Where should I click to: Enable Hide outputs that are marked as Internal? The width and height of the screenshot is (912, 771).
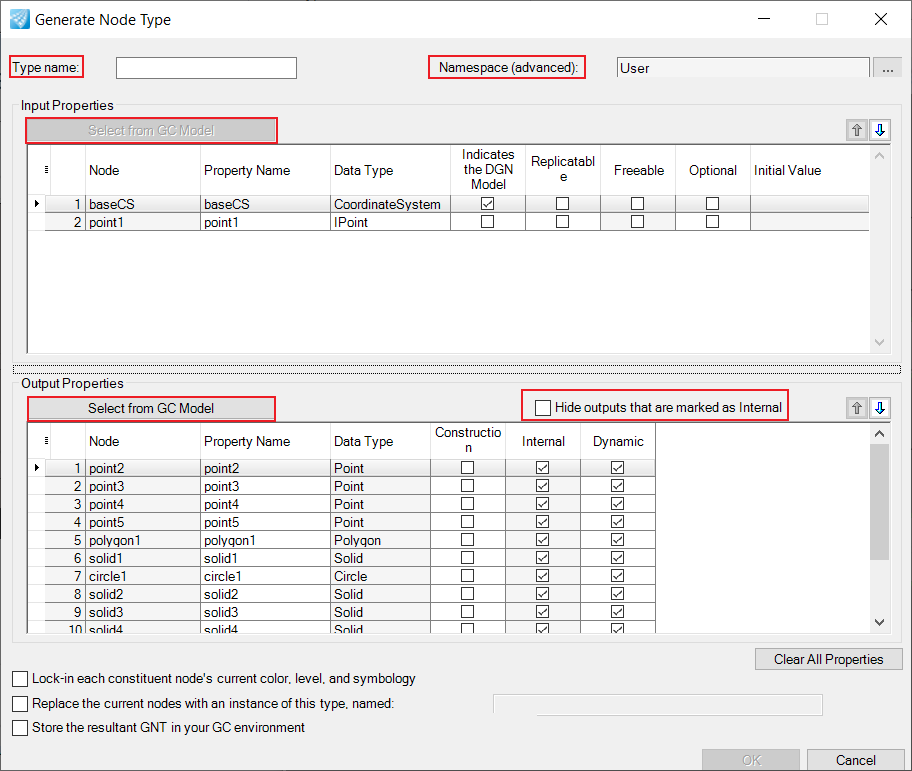pyautogui.click(x=543, y=407)
